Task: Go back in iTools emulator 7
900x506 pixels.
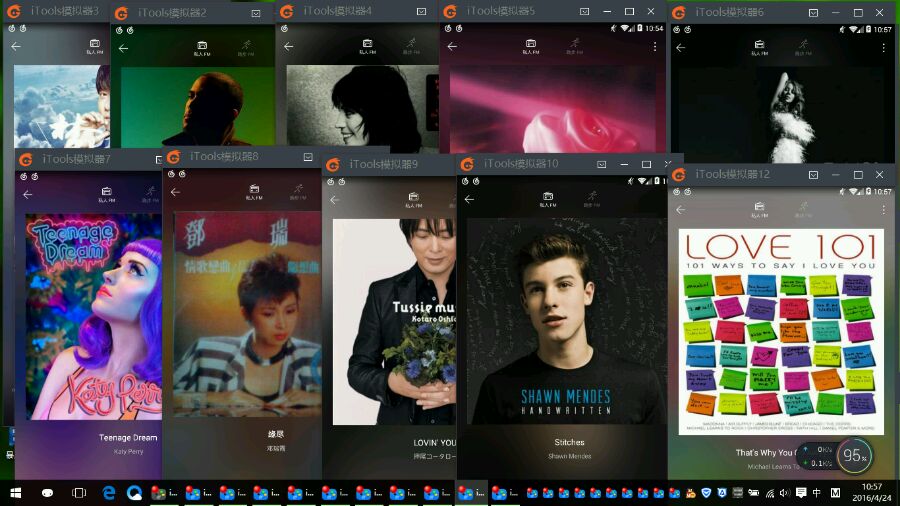Action: coord(28,194)
